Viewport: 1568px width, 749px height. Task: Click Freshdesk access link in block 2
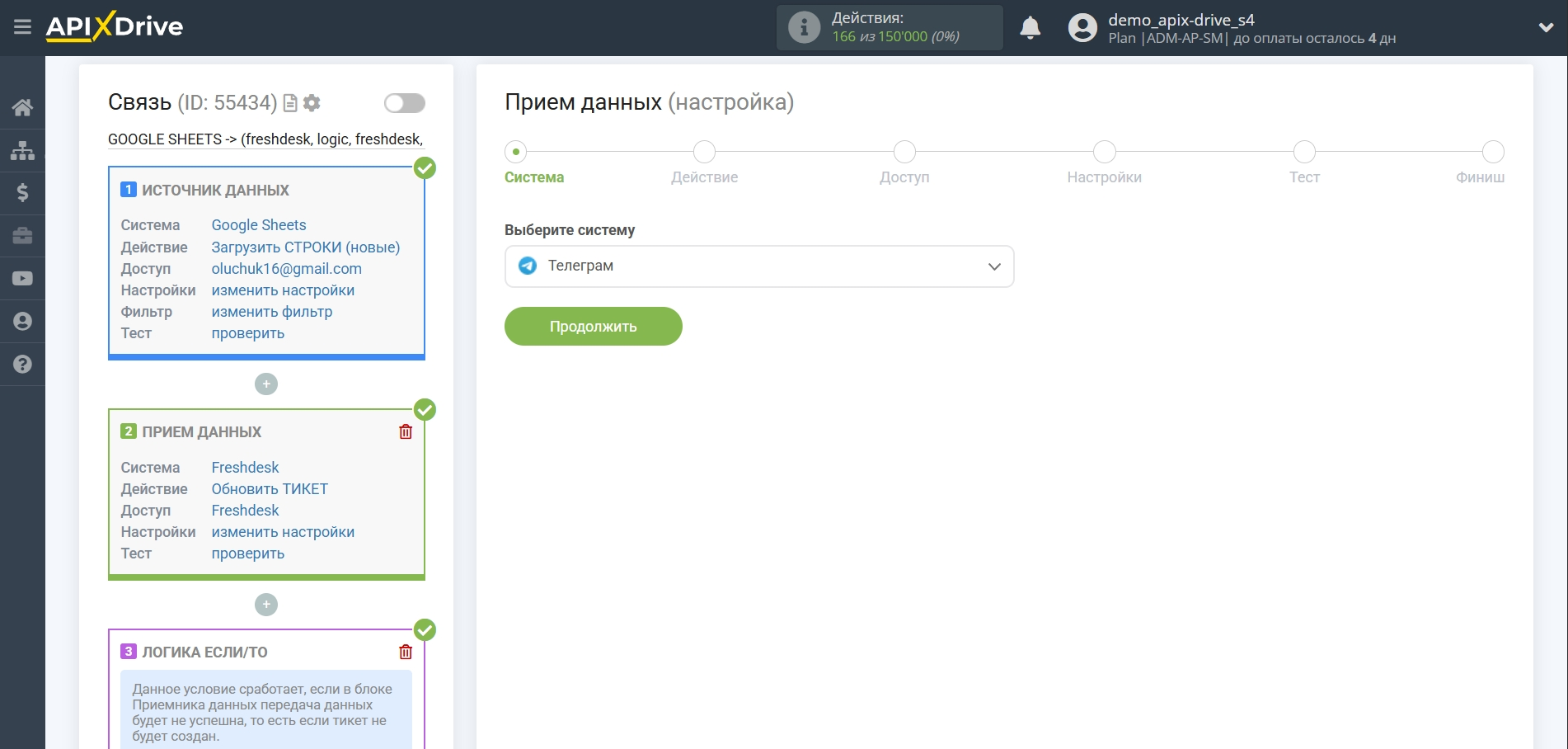246,511
